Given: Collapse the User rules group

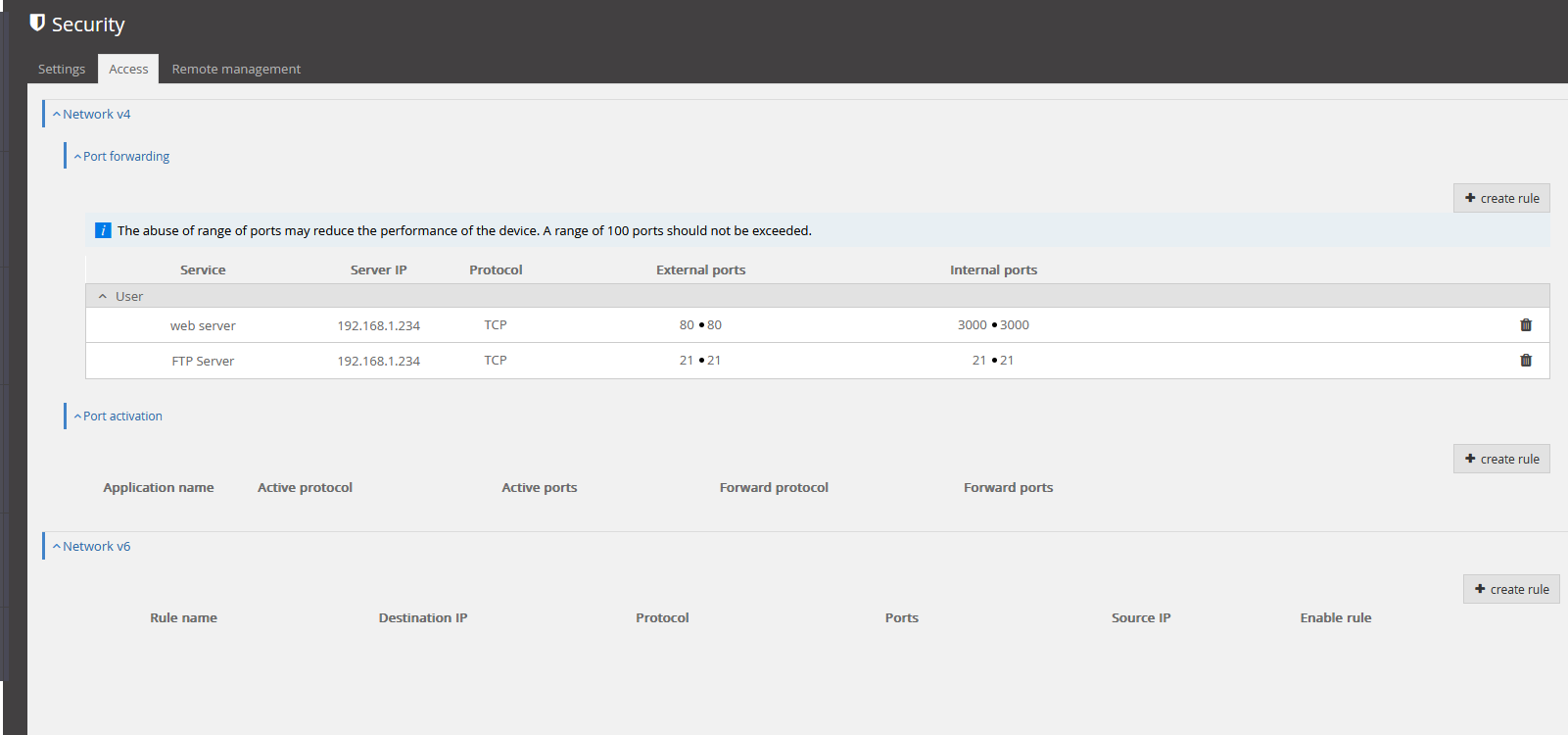Looking at the screenshot, I should click(x=102, y=296).
